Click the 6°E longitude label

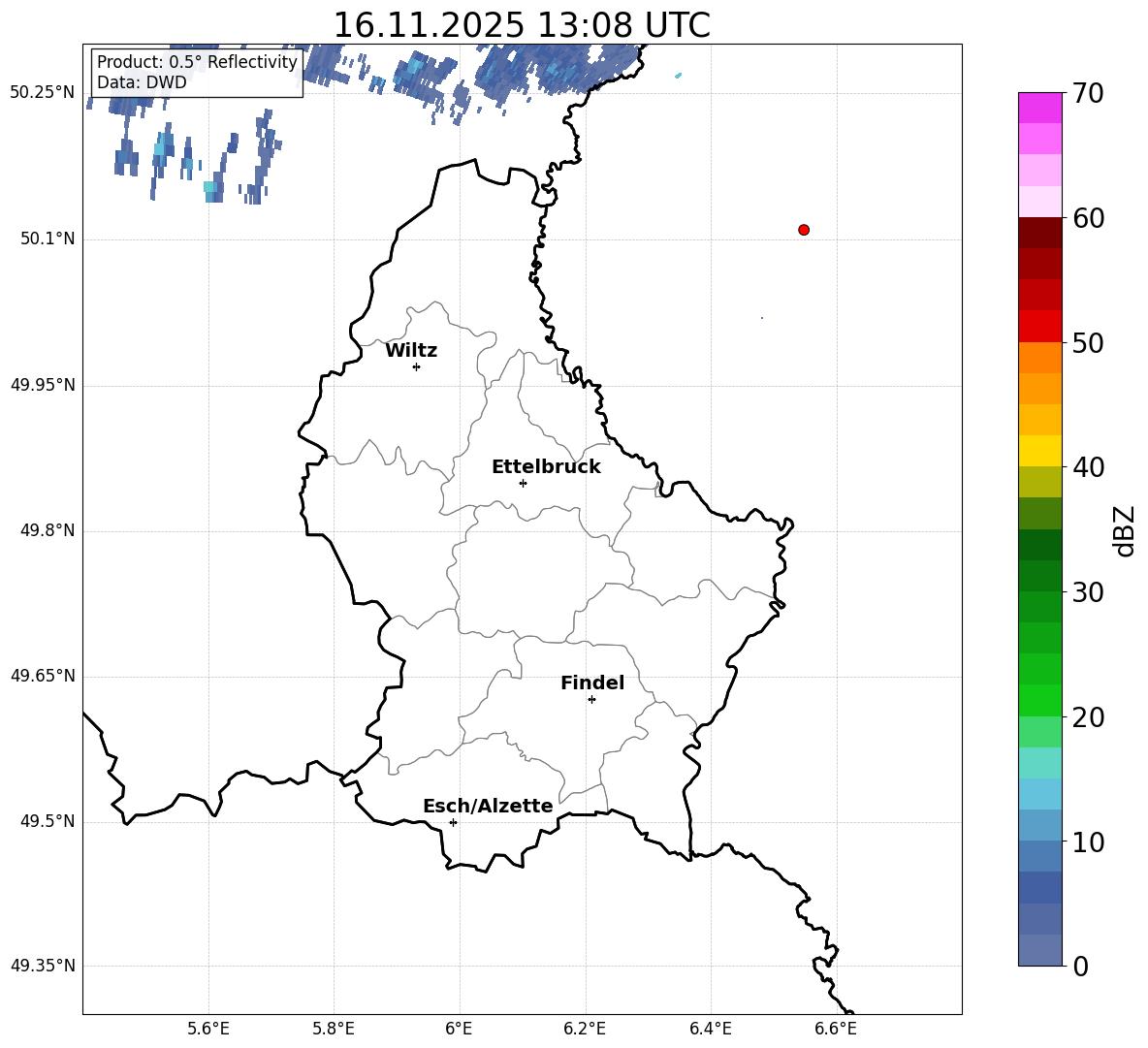coord(459,1029)
